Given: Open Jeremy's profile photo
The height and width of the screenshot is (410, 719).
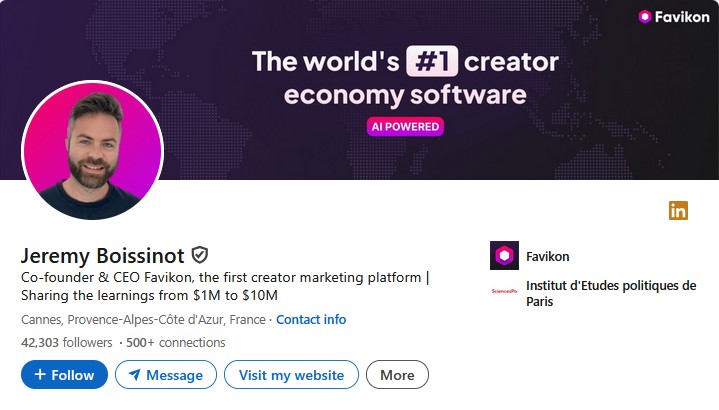Looking at the screenshot, I should [92, 150].
